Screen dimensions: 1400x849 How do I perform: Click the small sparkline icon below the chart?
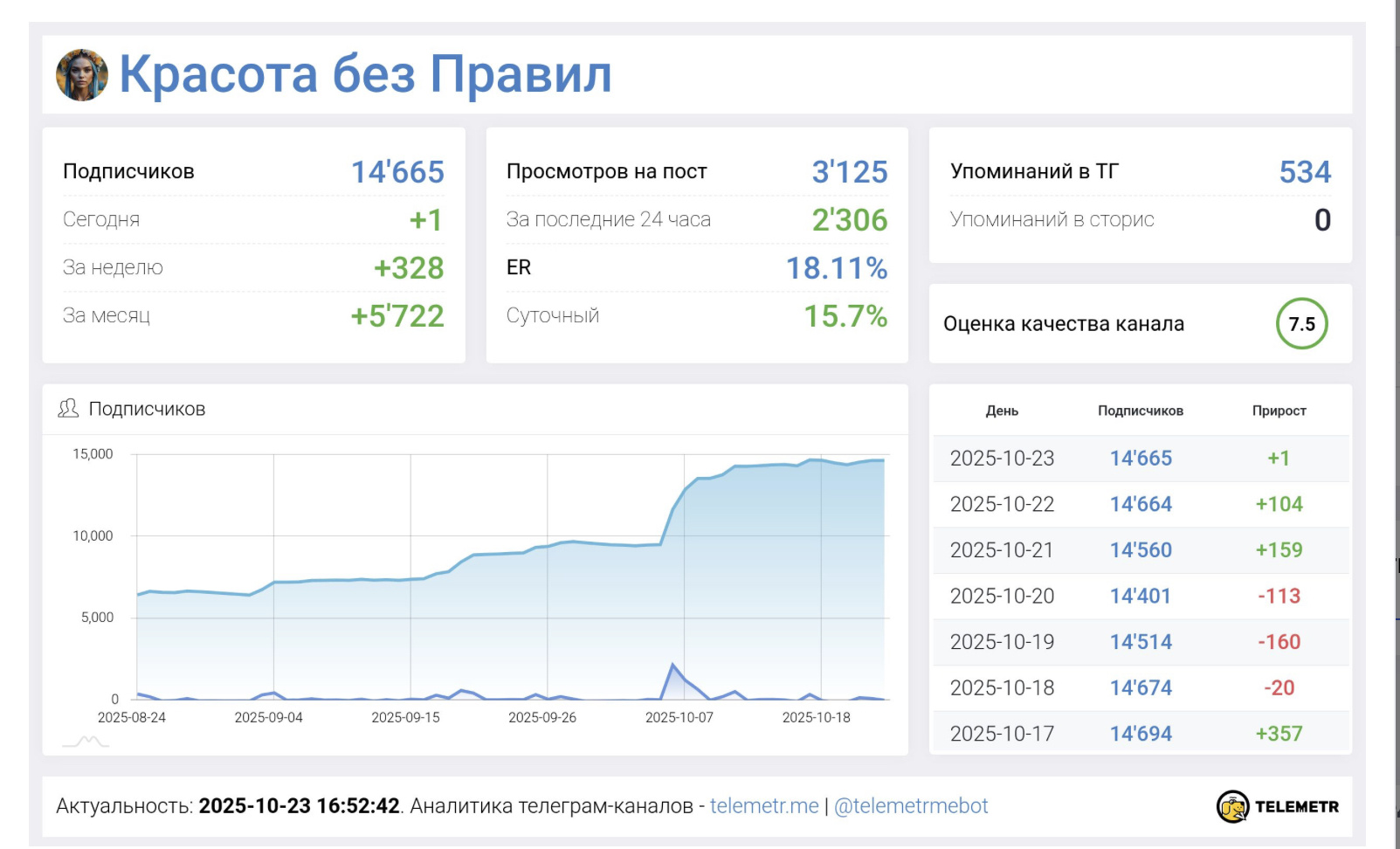[86, 742]
